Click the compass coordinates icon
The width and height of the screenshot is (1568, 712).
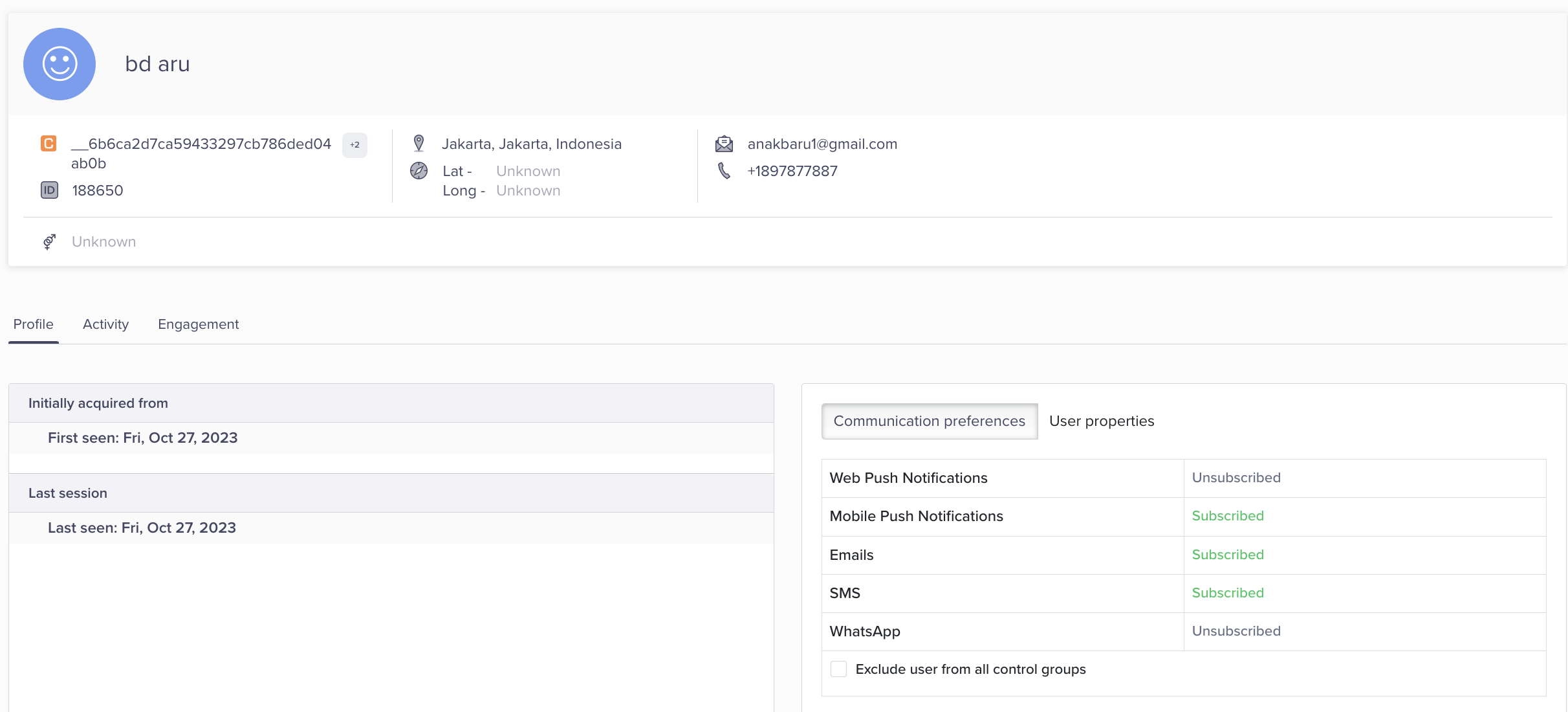click(x=419, y=171)
